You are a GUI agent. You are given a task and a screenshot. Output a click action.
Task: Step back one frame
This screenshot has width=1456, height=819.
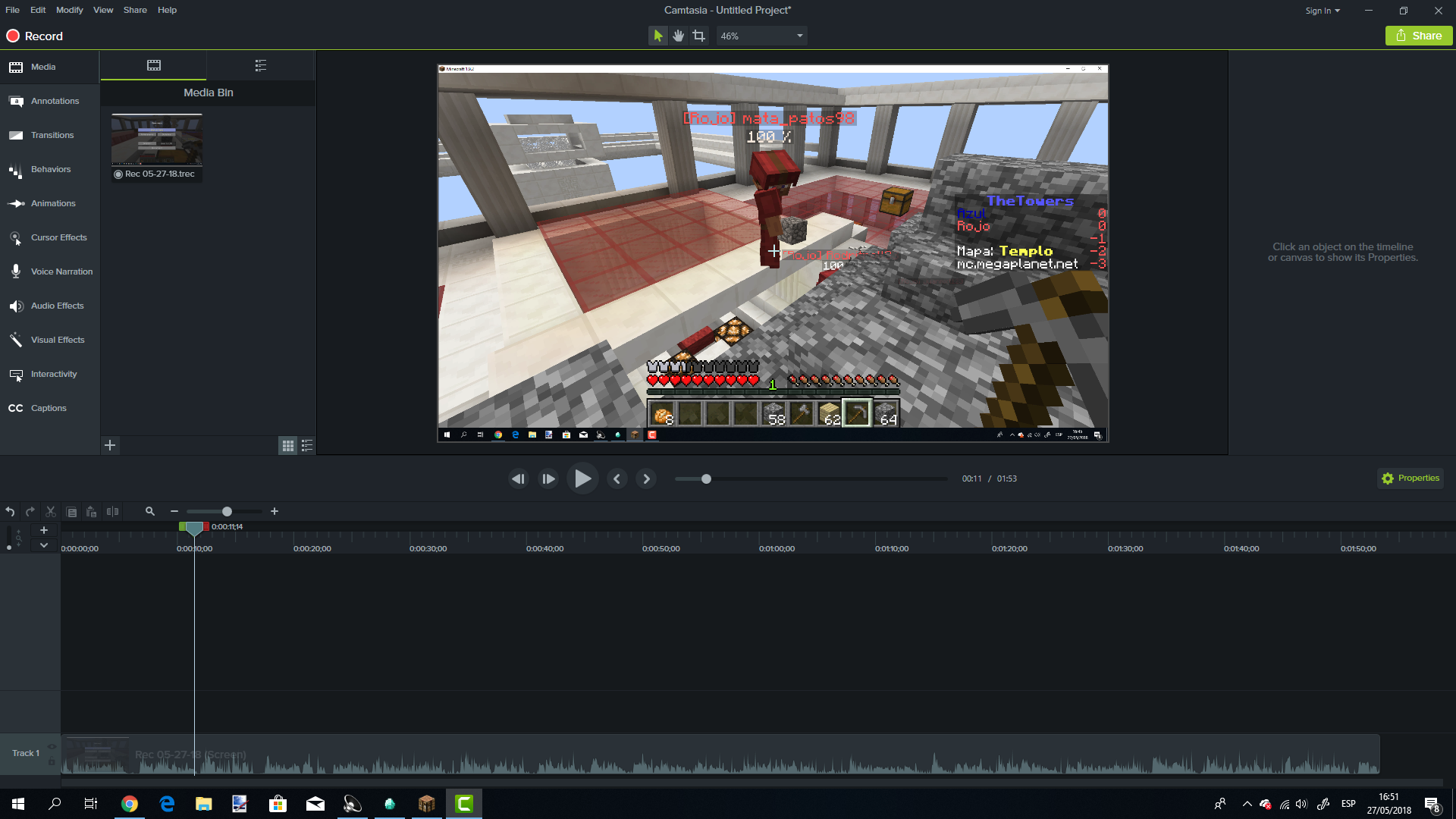click(519, 479)
